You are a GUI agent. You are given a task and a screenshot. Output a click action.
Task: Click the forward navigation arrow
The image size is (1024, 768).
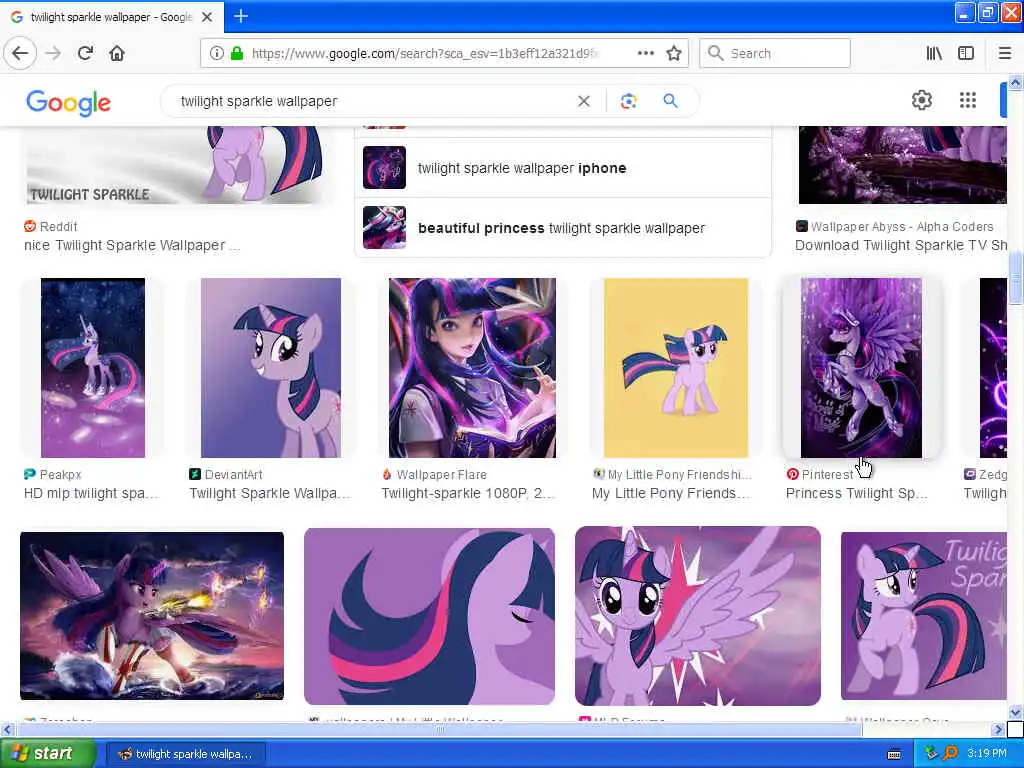[x=53, y=53]
